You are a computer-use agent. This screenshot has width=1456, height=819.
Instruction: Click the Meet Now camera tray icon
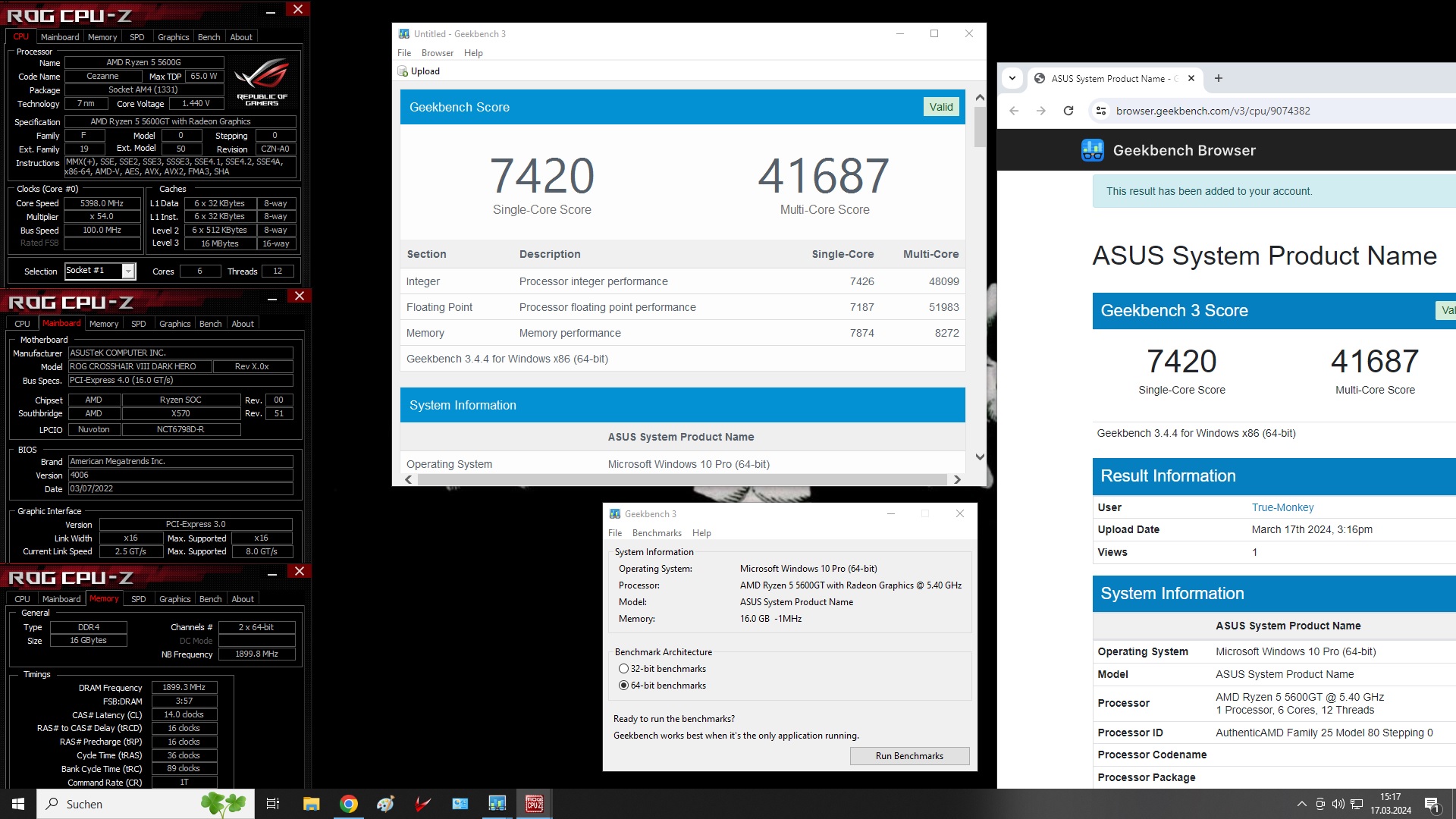tap(1320, 804)
